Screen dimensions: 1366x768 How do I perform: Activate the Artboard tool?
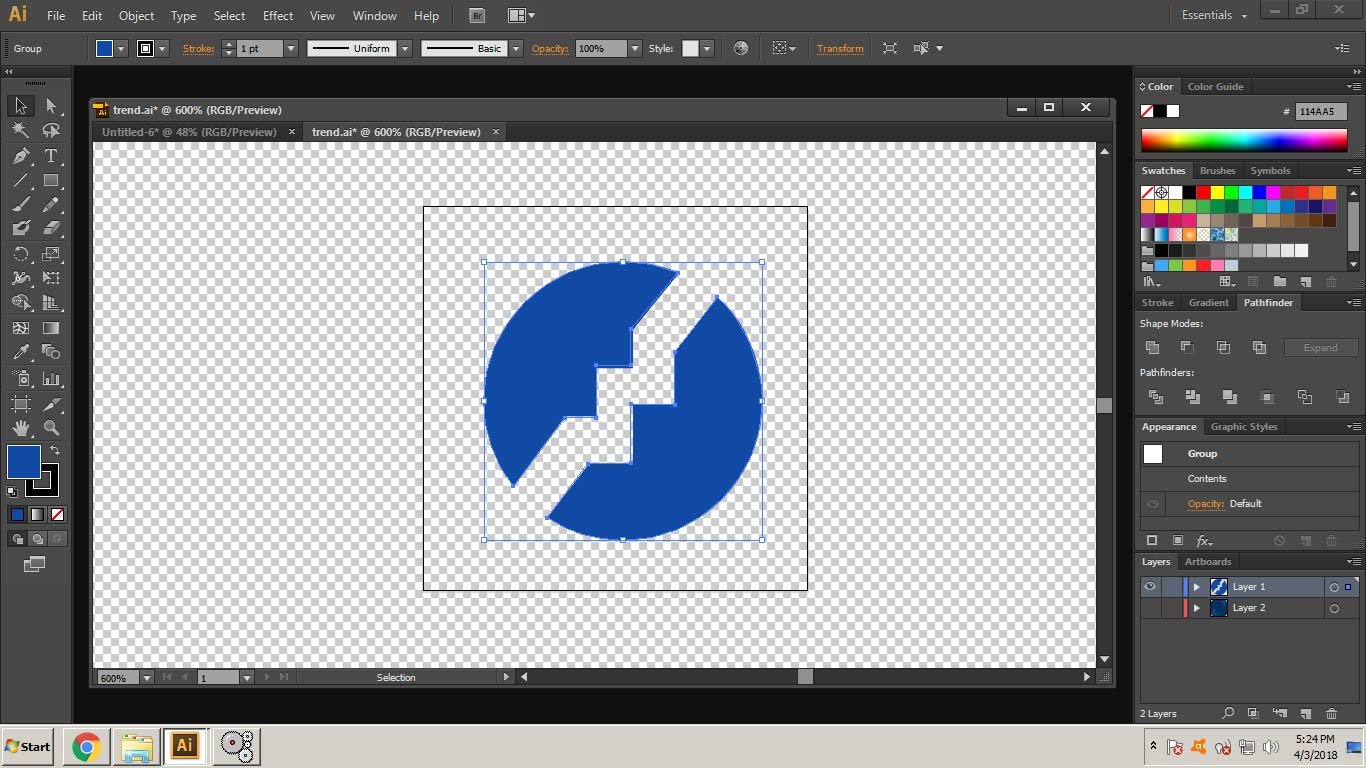(20, 404)
